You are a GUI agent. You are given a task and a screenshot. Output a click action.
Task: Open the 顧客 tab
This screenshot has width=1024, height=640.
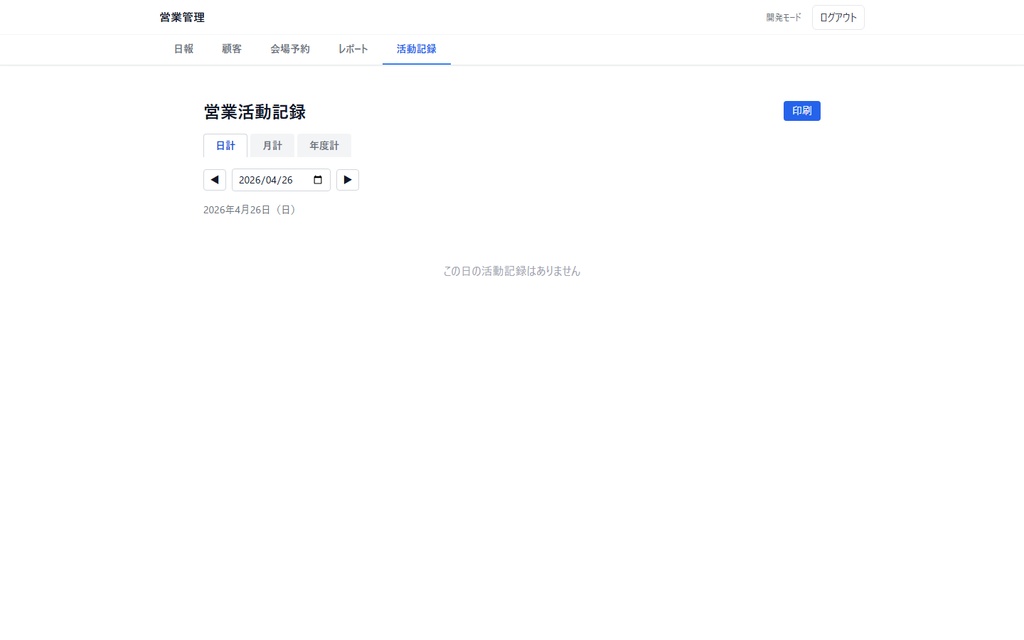tap(232, 48)
